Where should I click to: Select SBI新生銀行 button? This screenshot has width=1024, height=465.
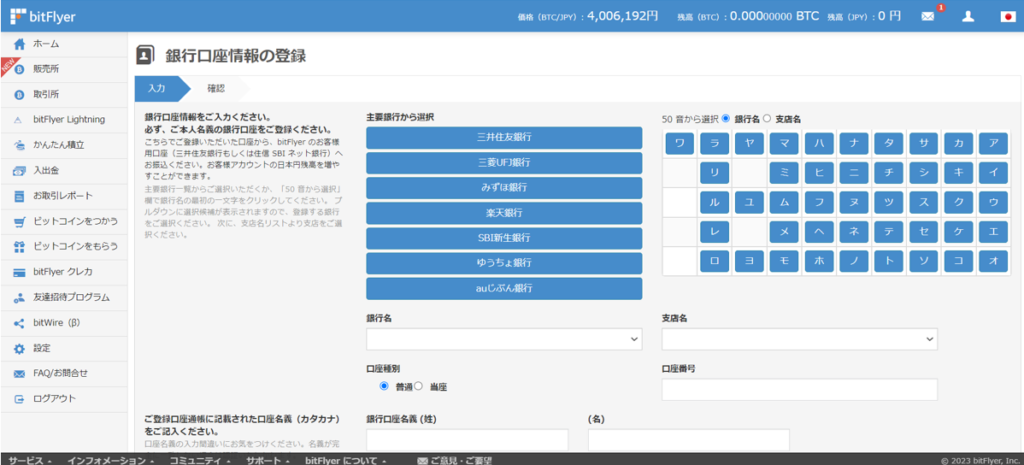click(x=504, y=238)
